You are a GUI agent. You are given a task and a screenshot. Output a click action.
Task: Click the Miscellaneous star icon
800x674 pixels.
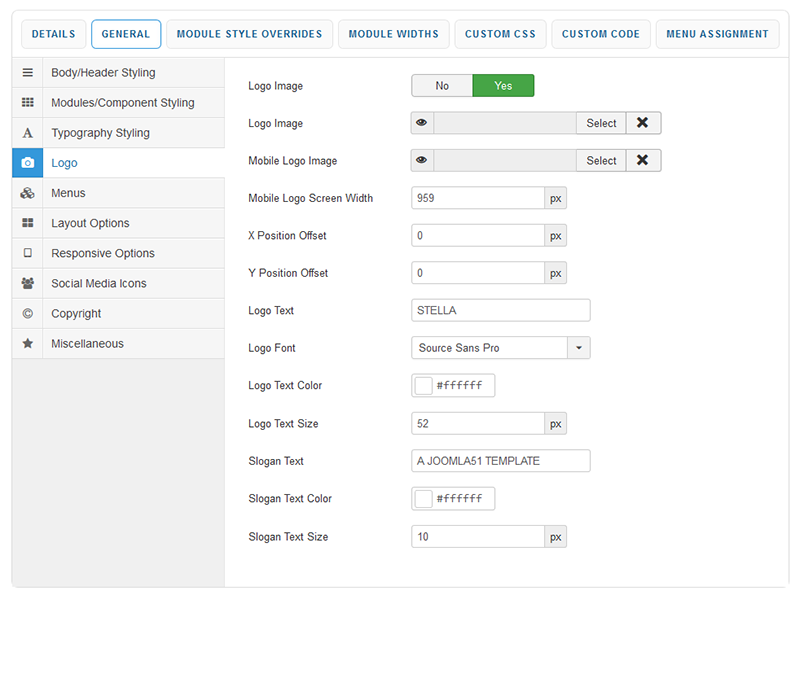tap(27, 343)
